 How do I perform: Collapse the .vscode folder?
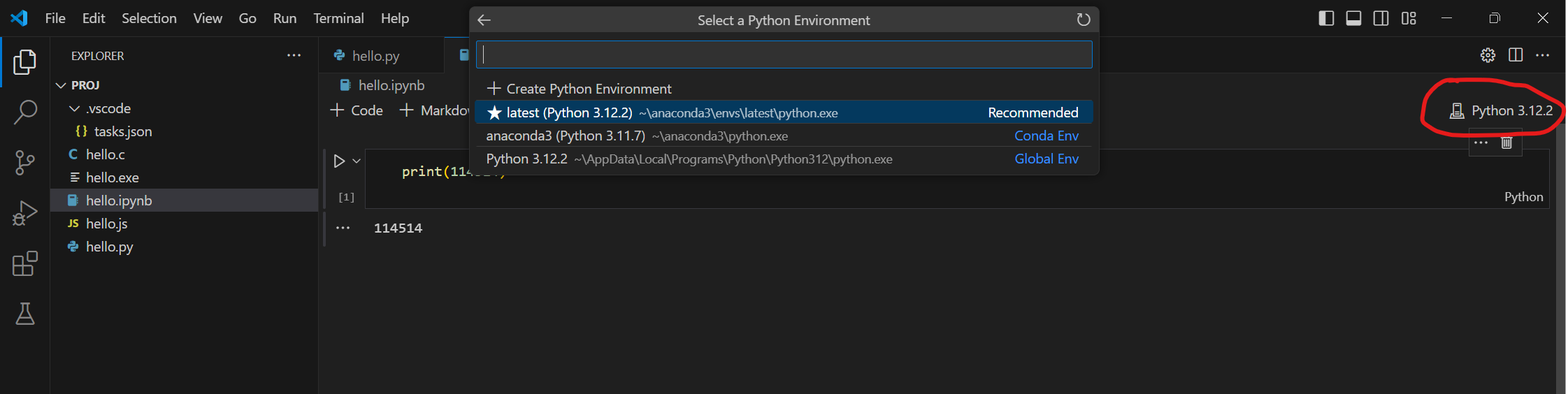[75, 109]
